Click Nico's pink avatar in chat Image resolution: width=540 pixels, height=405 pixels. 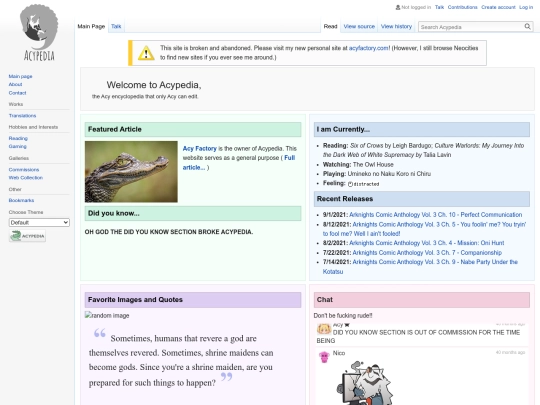click(x=324, y=357)
